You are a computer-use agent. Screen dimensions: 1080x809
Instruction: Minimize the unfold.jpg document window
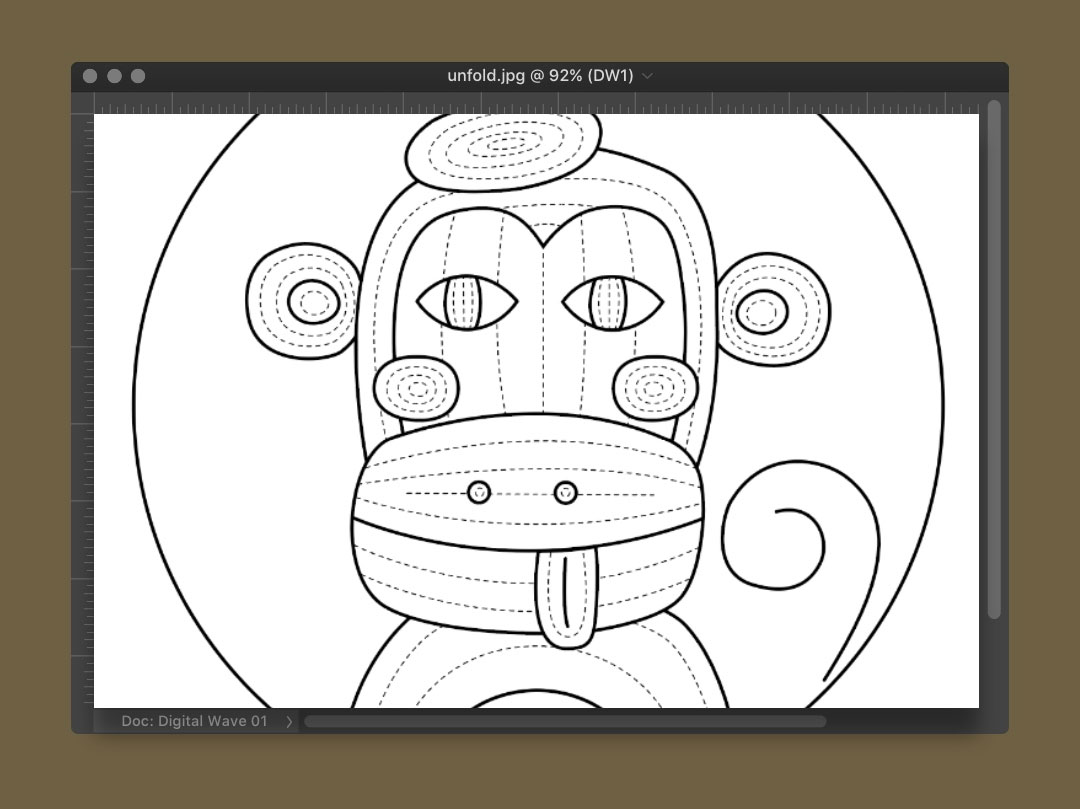tap(114, 76)
